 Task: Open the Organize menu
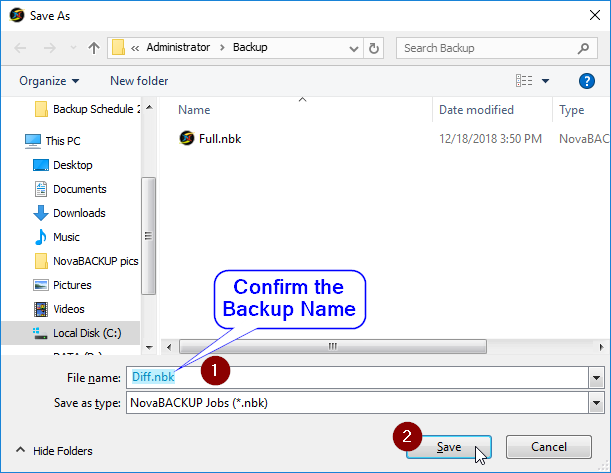(49, 81)
